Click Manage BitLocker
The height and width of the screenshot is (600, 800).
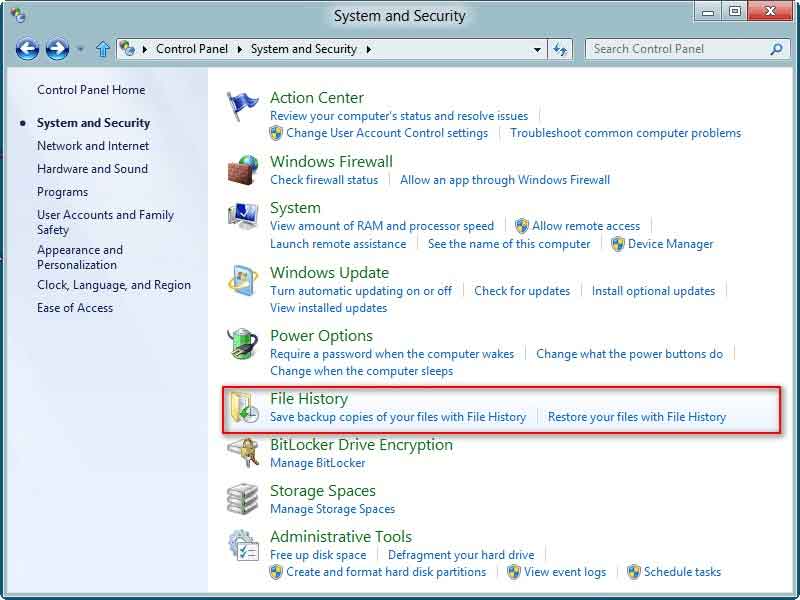coord(317,463)
